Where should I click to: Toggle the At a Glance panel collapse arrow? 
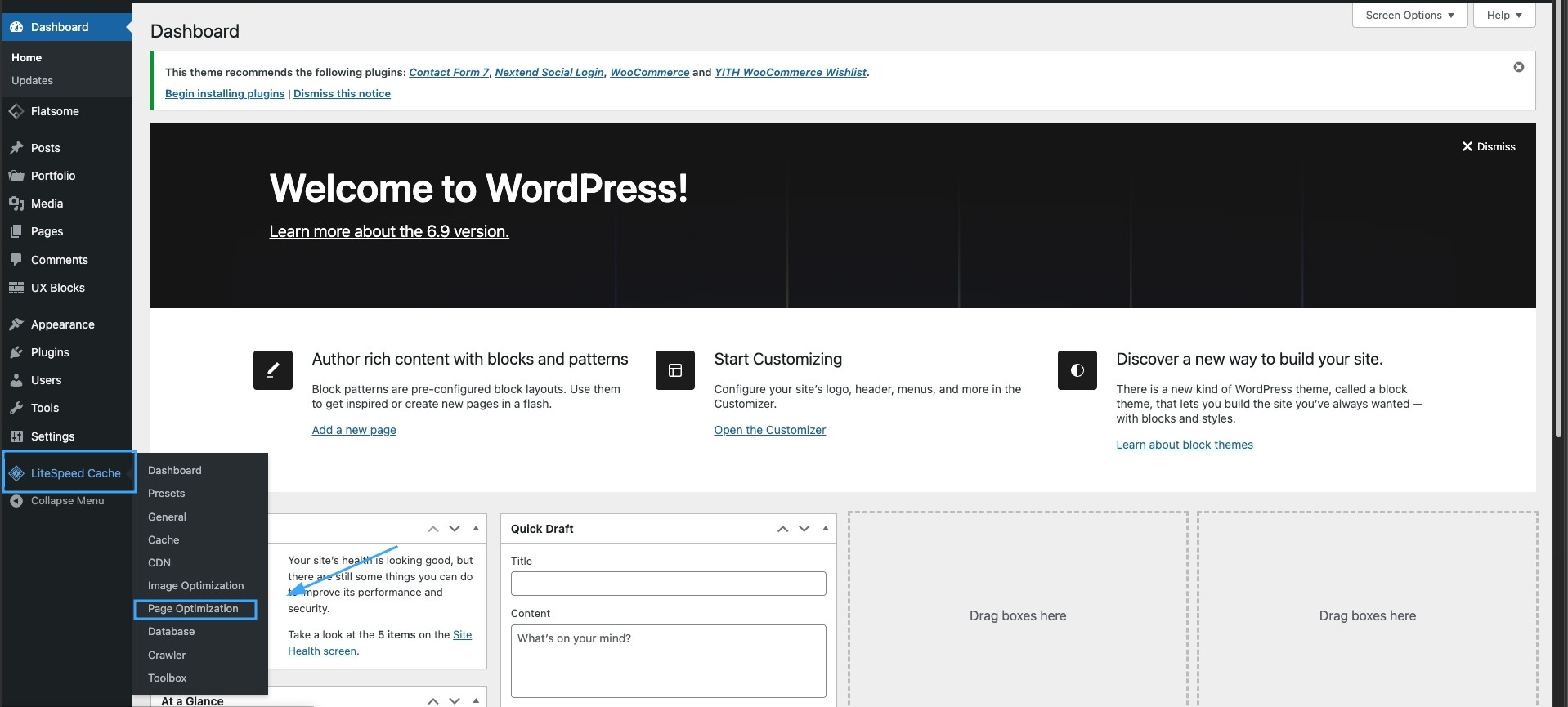pos(476,701)
